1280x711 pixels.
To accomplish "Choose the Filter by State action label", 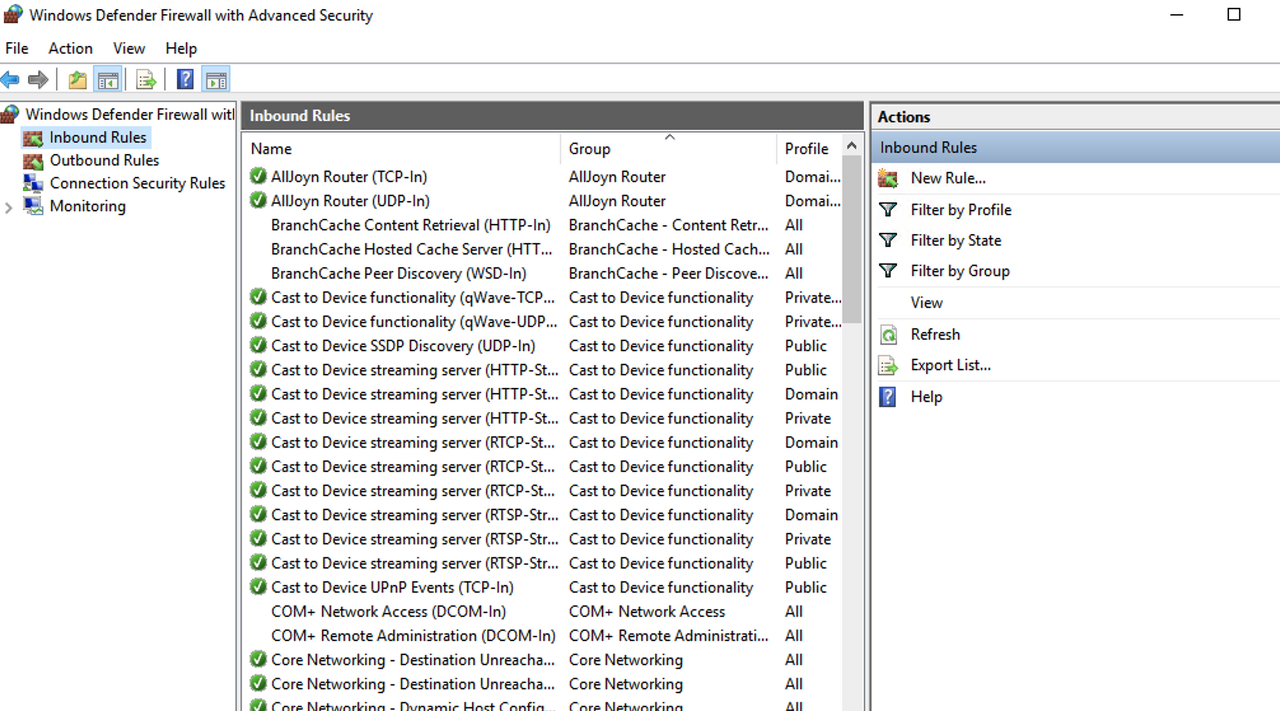I will (x=956, y=240).
